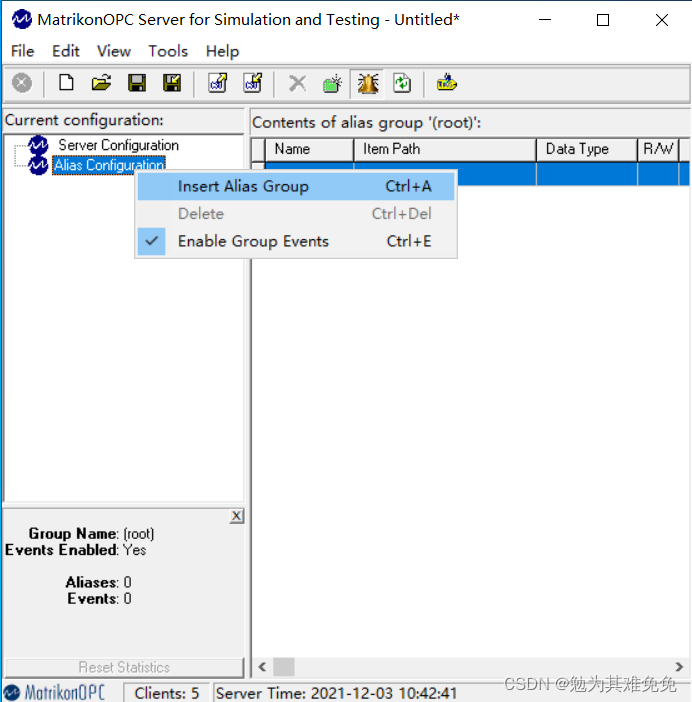Click the Reset Statistics button
Image resolution: width=692 pixels, height=702 pixels.
(124, 667)
